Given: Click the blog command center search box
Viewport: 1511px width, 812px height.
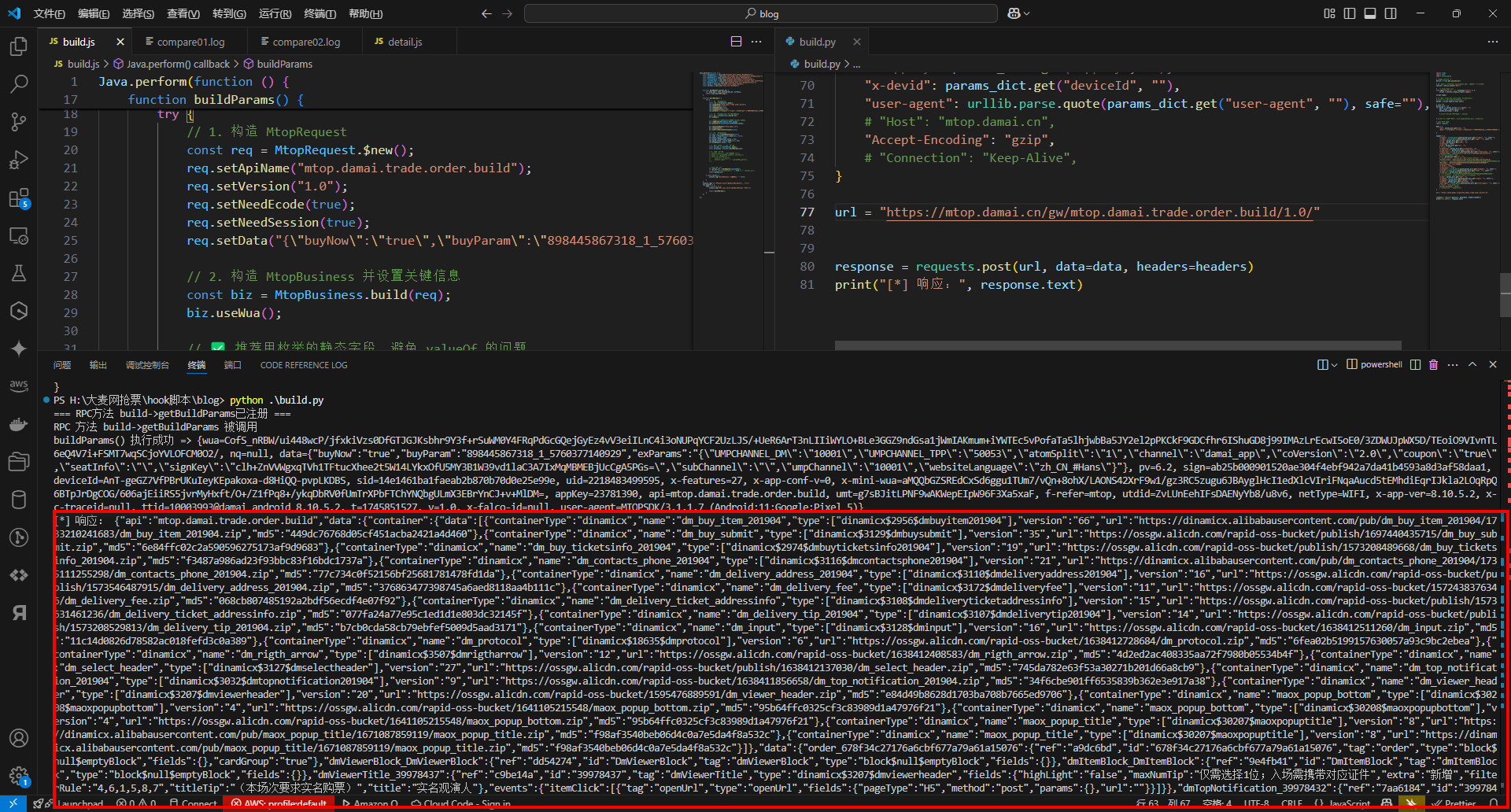Looking at the screenshot, I should click(x=760, y=13).
